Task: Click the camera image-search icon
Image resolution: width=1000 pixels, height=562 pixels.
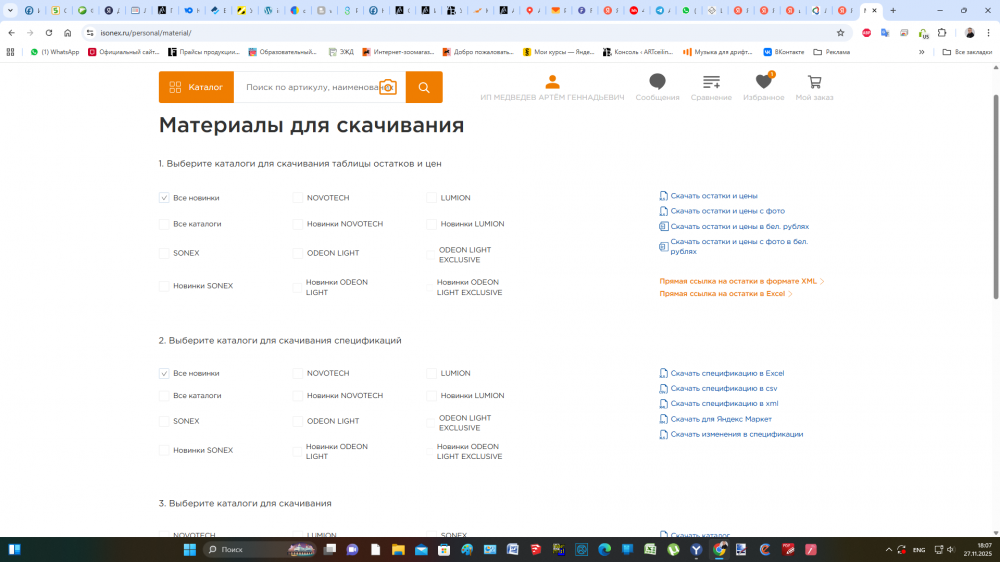Action: [x=388, y=87]
